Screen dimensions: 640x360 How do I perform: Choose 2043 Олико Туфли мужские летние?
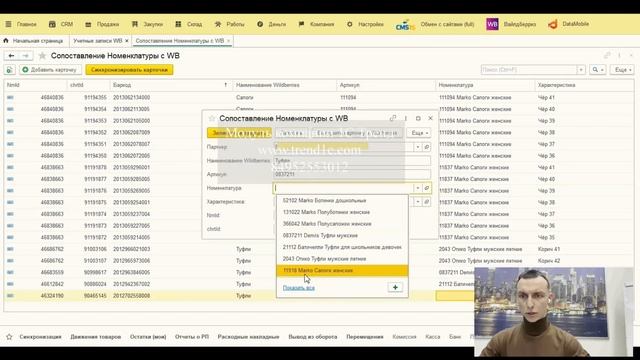[x=342, y=259]
